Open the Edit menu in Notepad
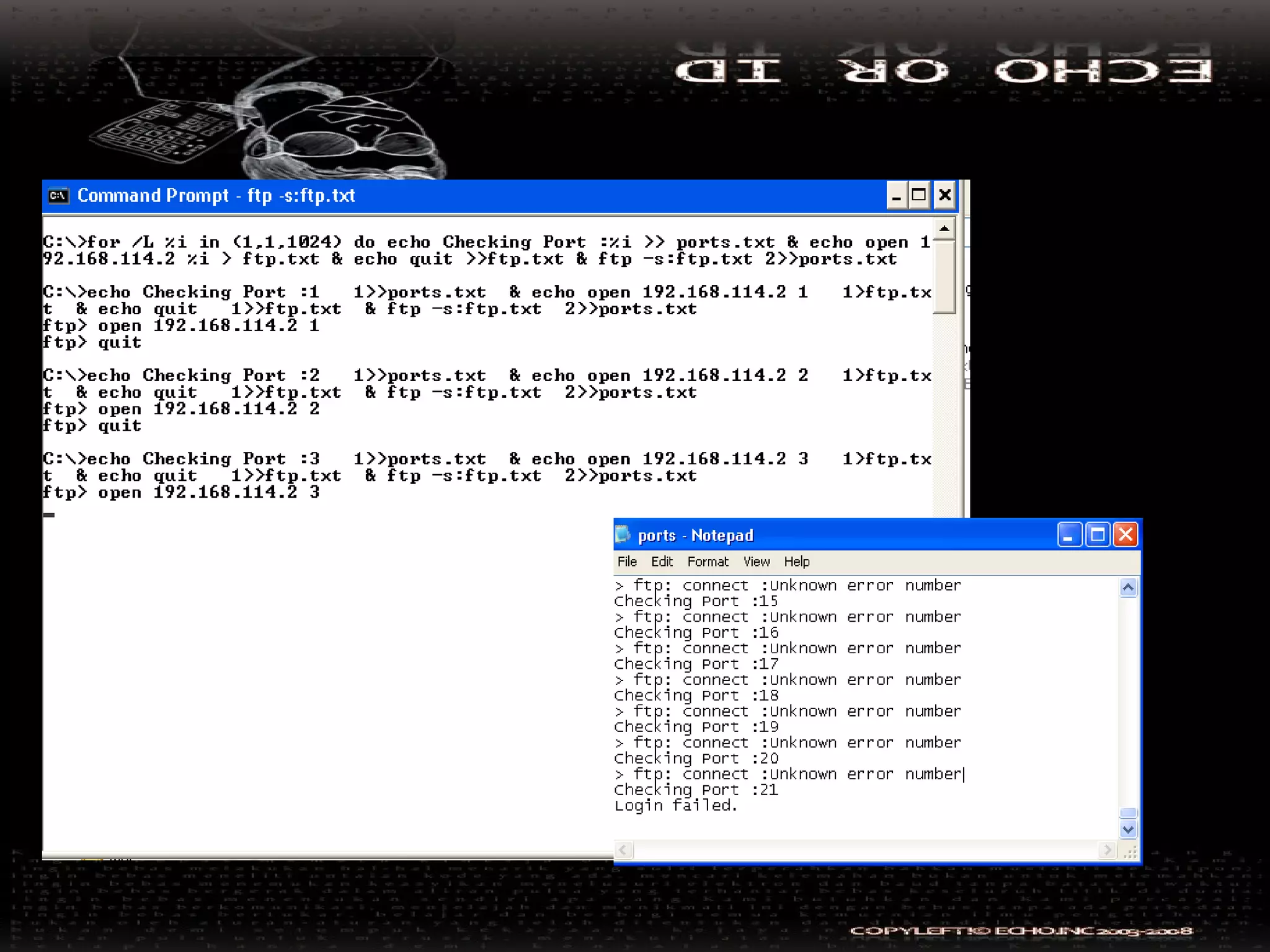This screenshot has width=1270, height=952. [662, 562]
